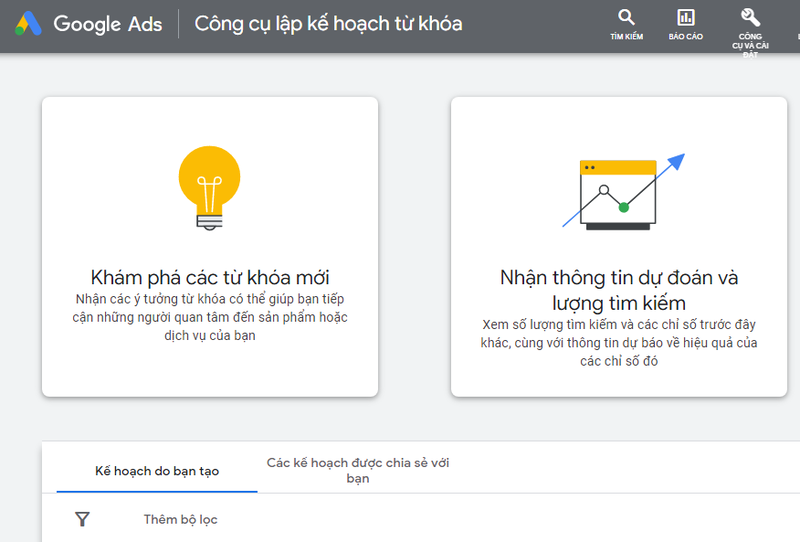Click the TÌM KIẾM label in header
This screenshot has height=542, width=800.
tap(627, 36)
